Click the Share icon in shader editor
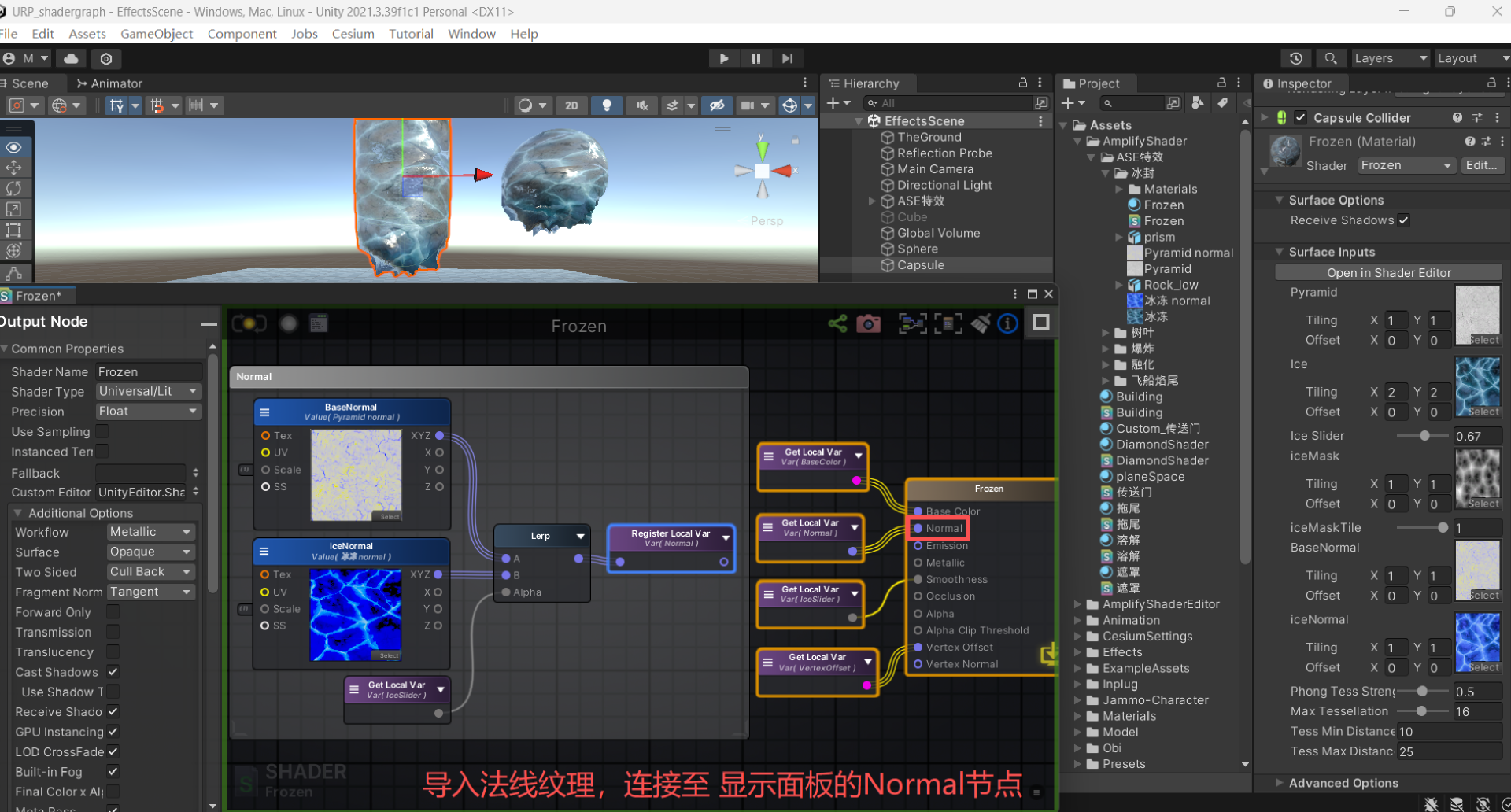 tap(837, 323)
